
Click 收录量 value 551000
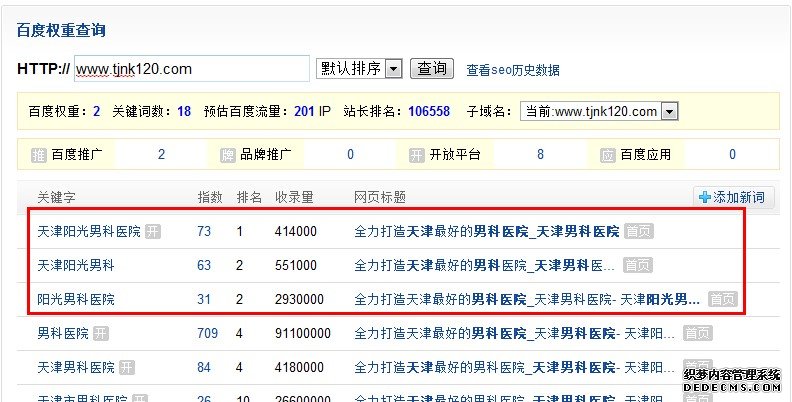[x=296, y=266]
